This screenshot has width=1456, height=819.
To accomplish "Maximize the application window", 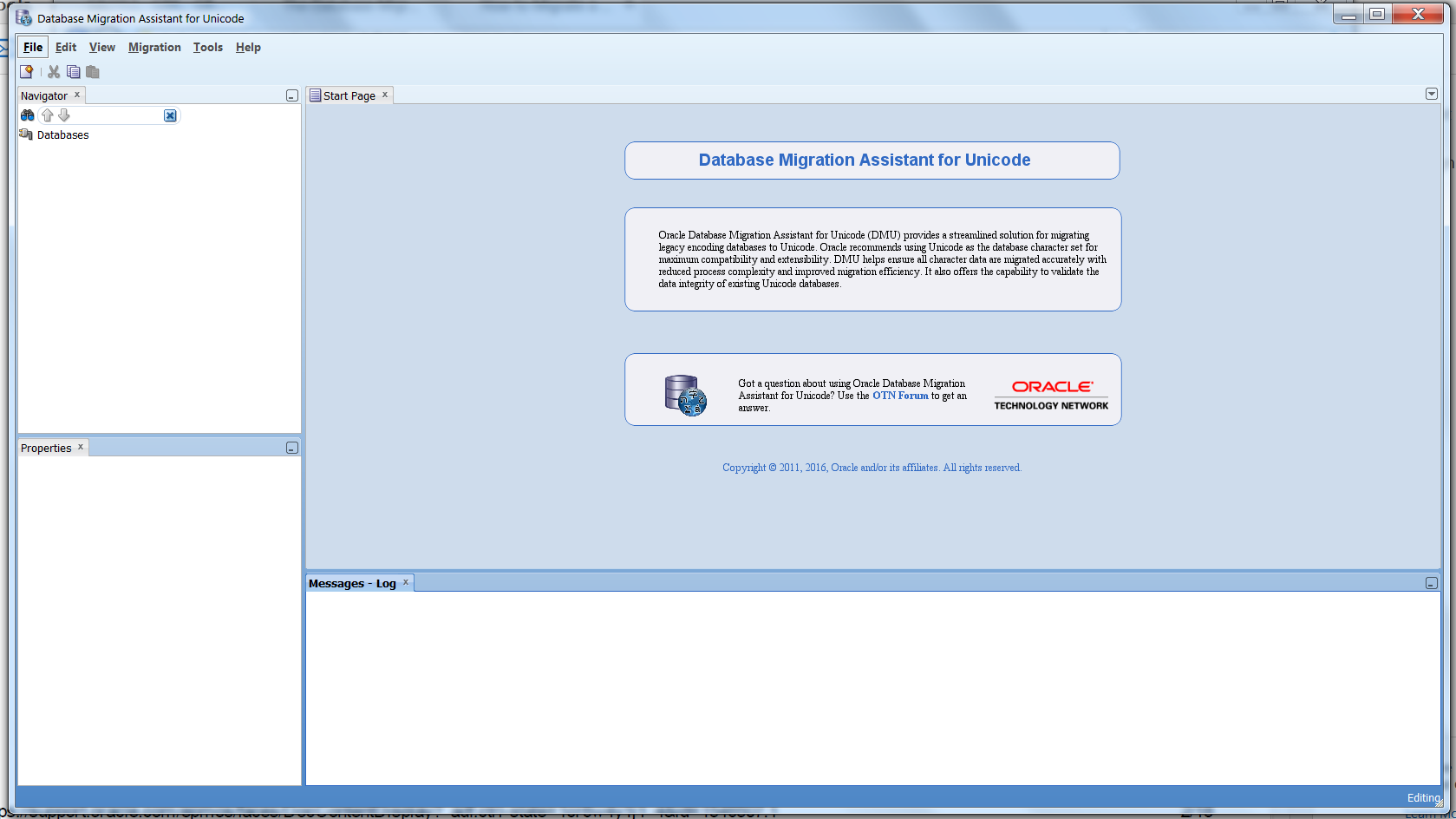I will [1377, 14].
